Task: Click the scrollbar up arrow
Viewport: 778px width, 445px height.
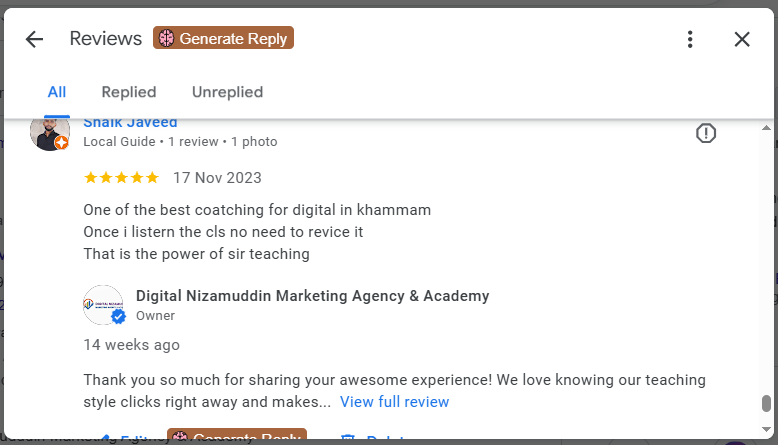Action: tap(766, 128)
